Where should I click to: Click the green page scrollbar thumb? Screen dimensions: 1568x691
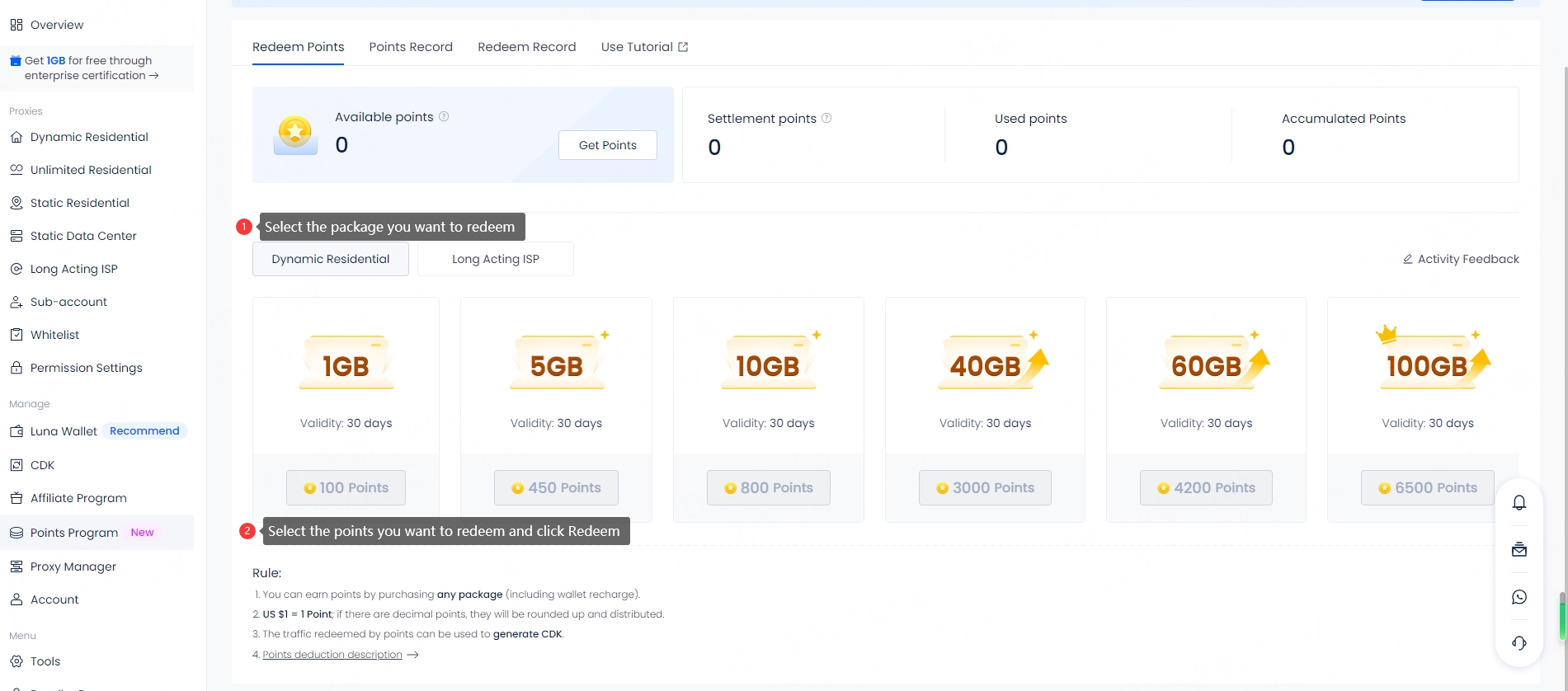(x=1561, y=618)
